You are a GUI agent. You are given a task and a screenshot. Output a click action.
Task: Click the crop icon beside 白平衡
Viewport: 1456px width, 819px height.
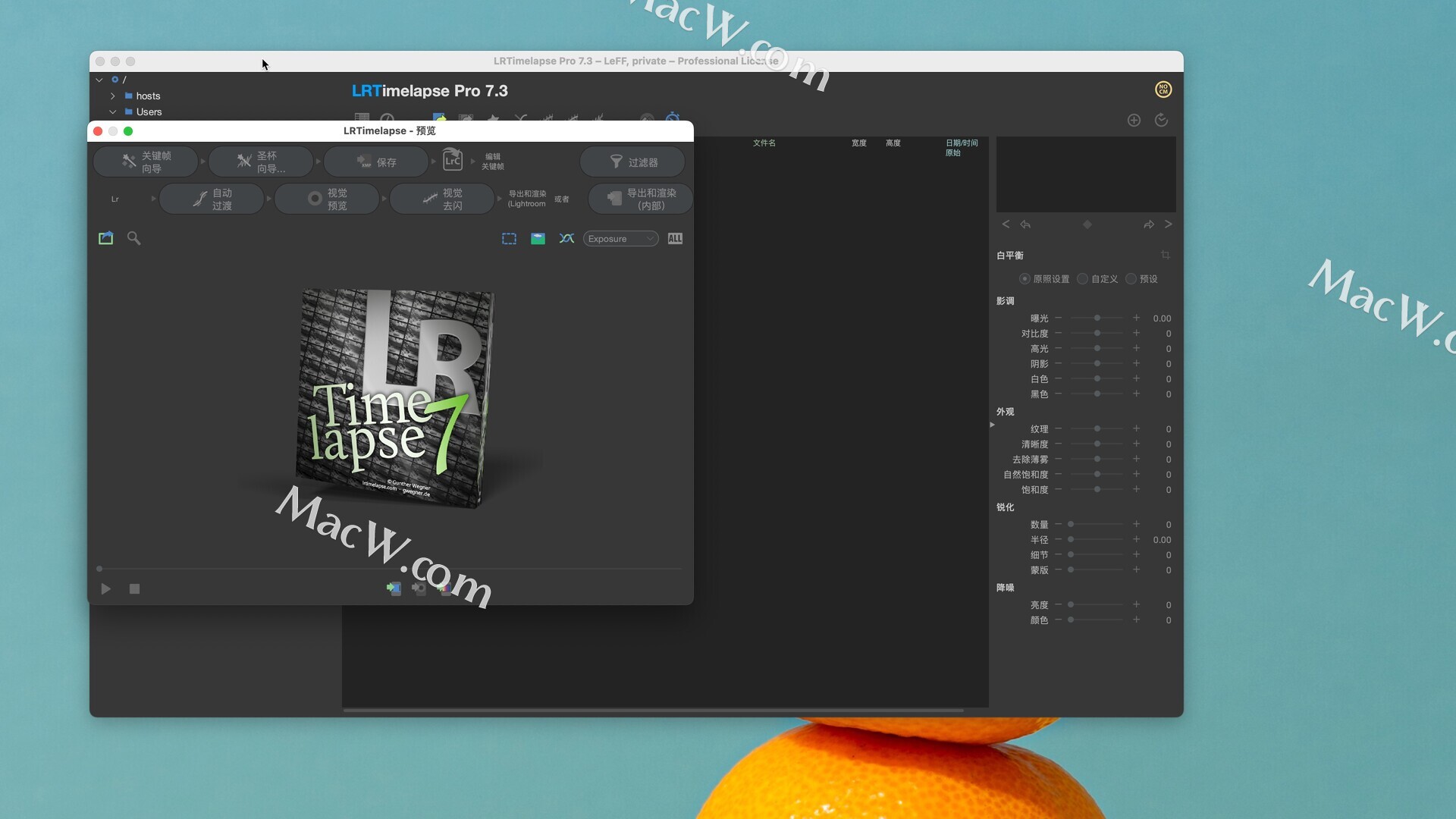tap(1166, 255)
